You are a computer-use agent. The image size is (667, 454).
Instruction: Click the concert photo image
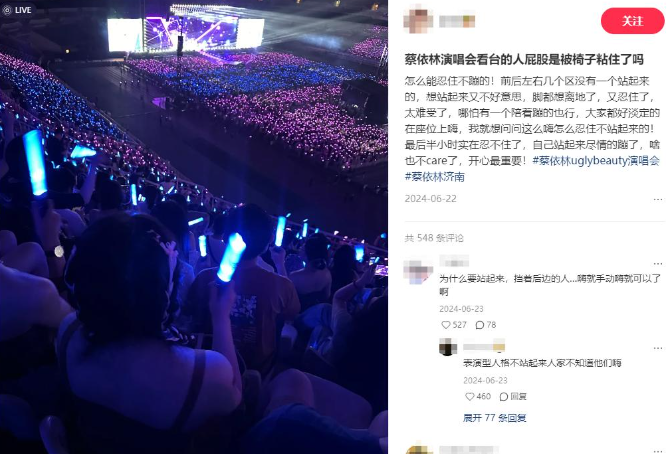[194, 227]
